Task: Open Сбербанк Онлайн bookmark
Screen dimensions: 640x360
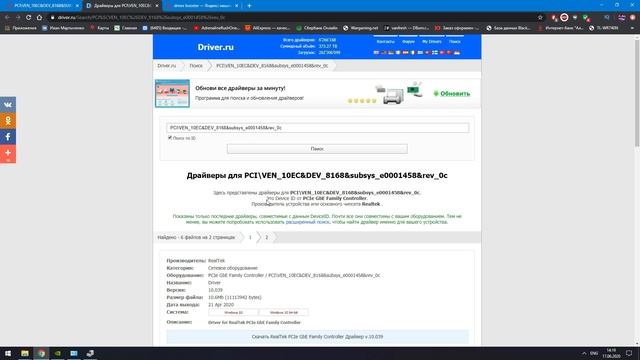Action: coord(317,28)
